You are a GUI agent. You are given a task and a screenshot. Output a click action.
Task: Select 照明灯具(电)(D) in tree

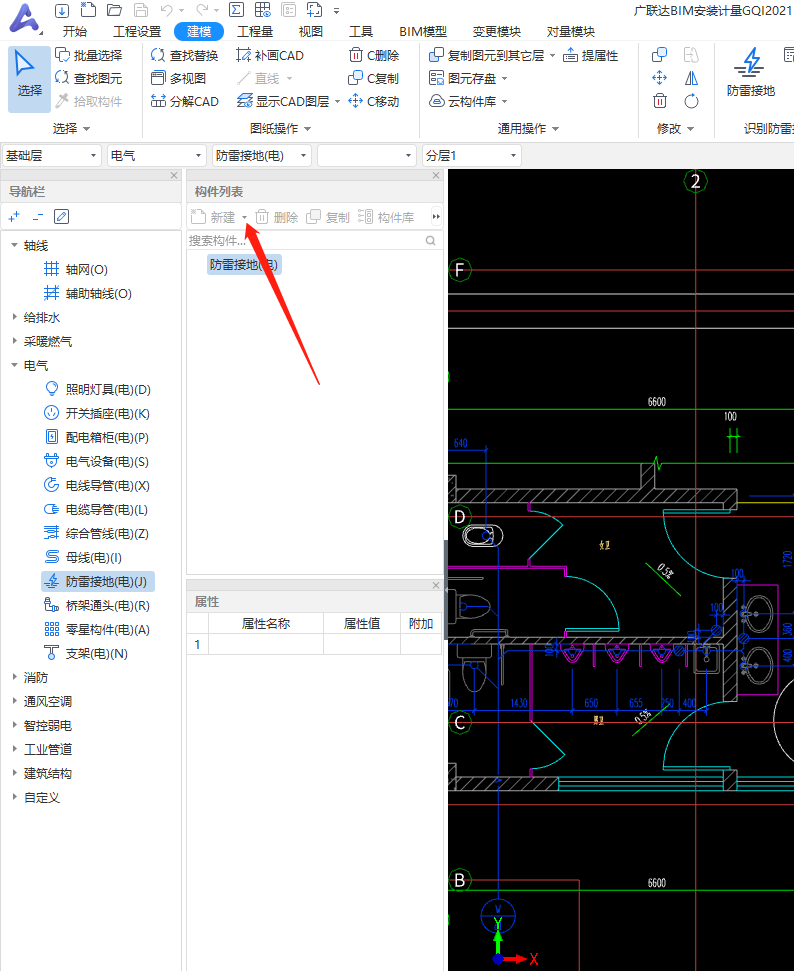98,389
